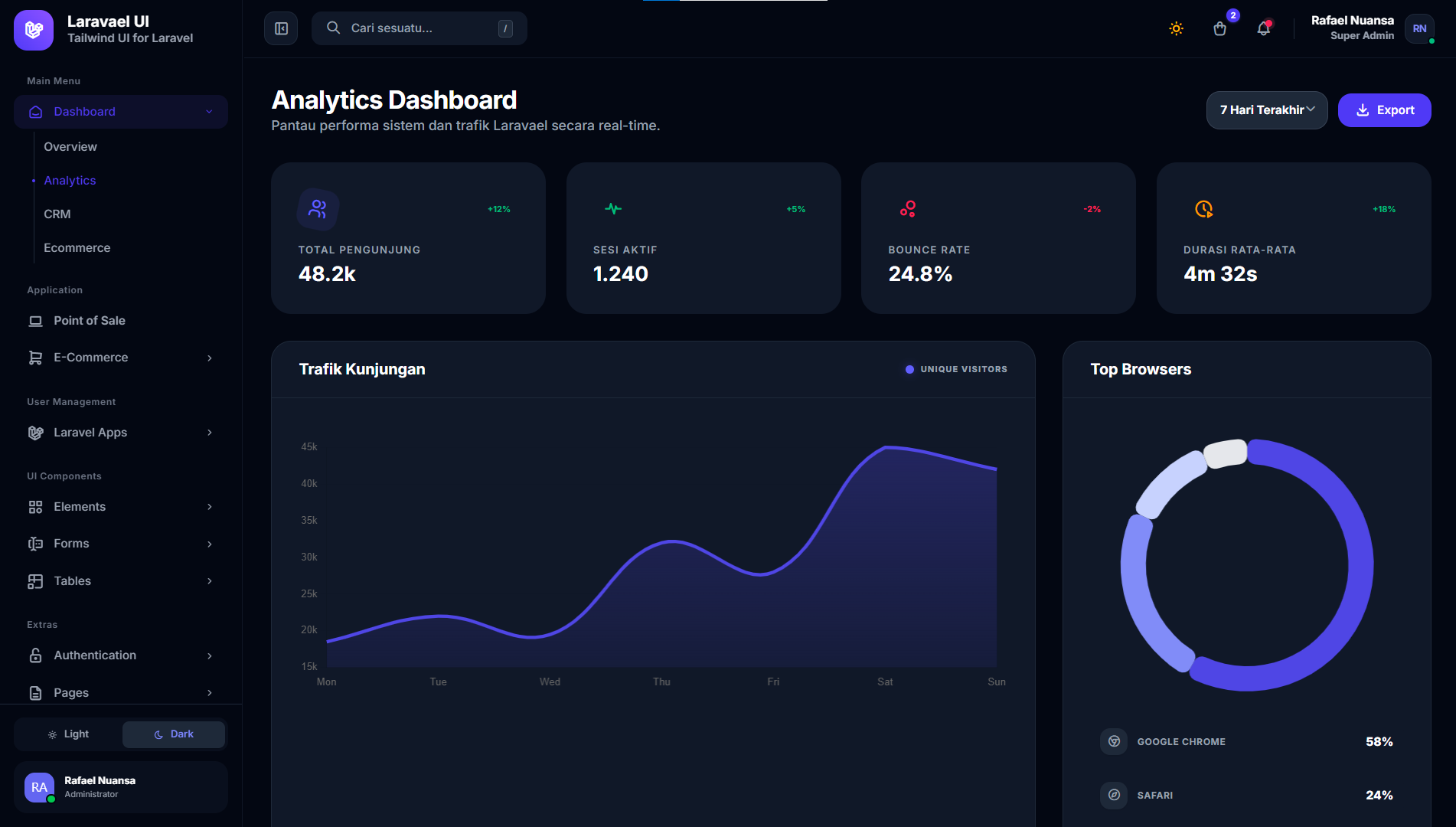Select Overview under Dashboard
Viewport: 1456px width, 827px height.
[70, 147]
